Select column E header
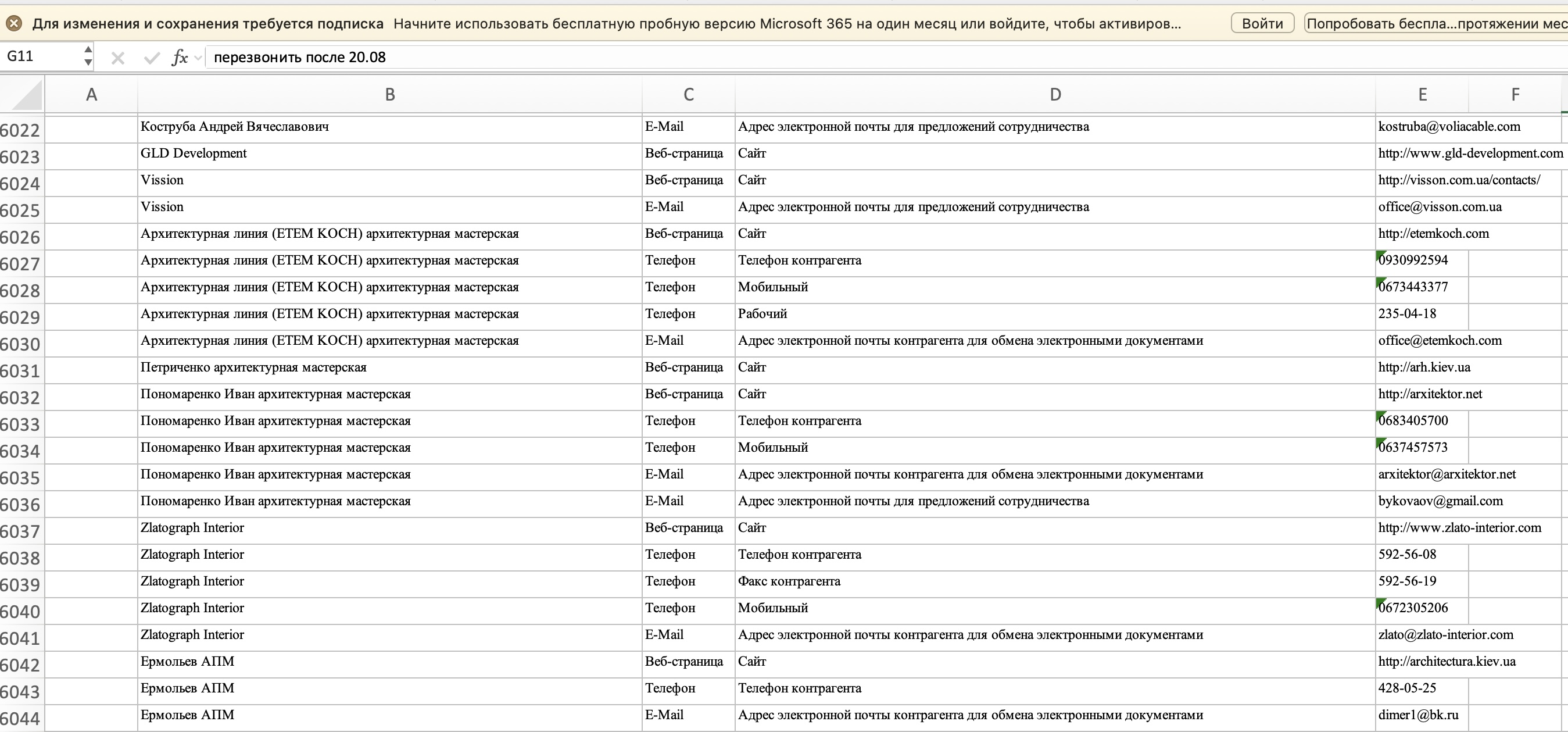This screenshot has height=732, width=1568. coord(1422,94)
